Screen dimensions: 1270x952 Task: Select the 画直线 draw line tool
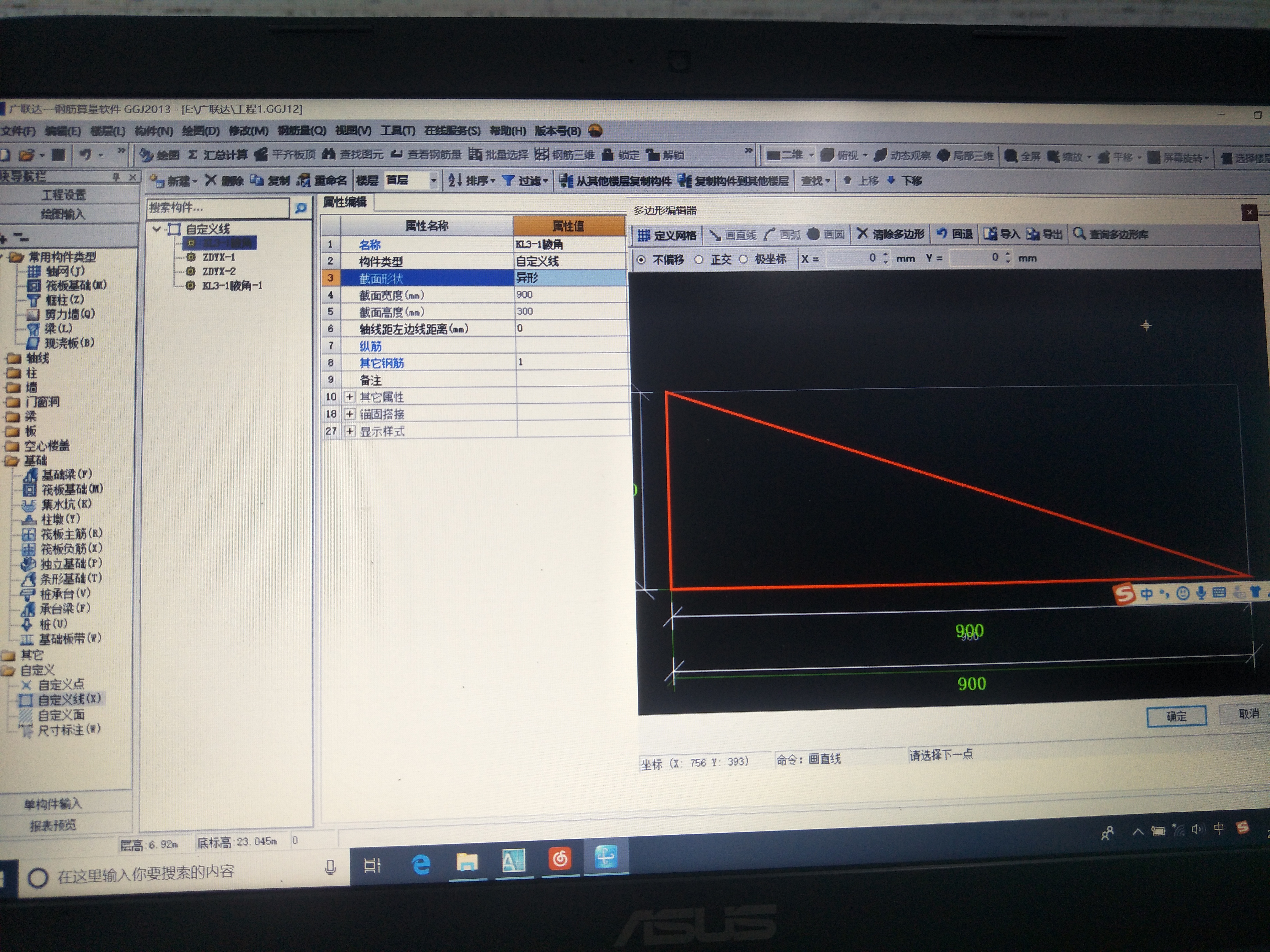733,235
